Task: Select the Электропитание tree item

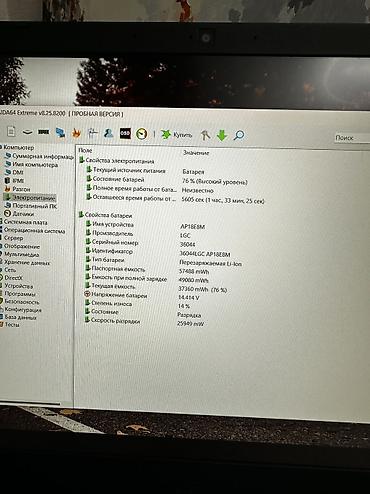Action: [30, 197]
